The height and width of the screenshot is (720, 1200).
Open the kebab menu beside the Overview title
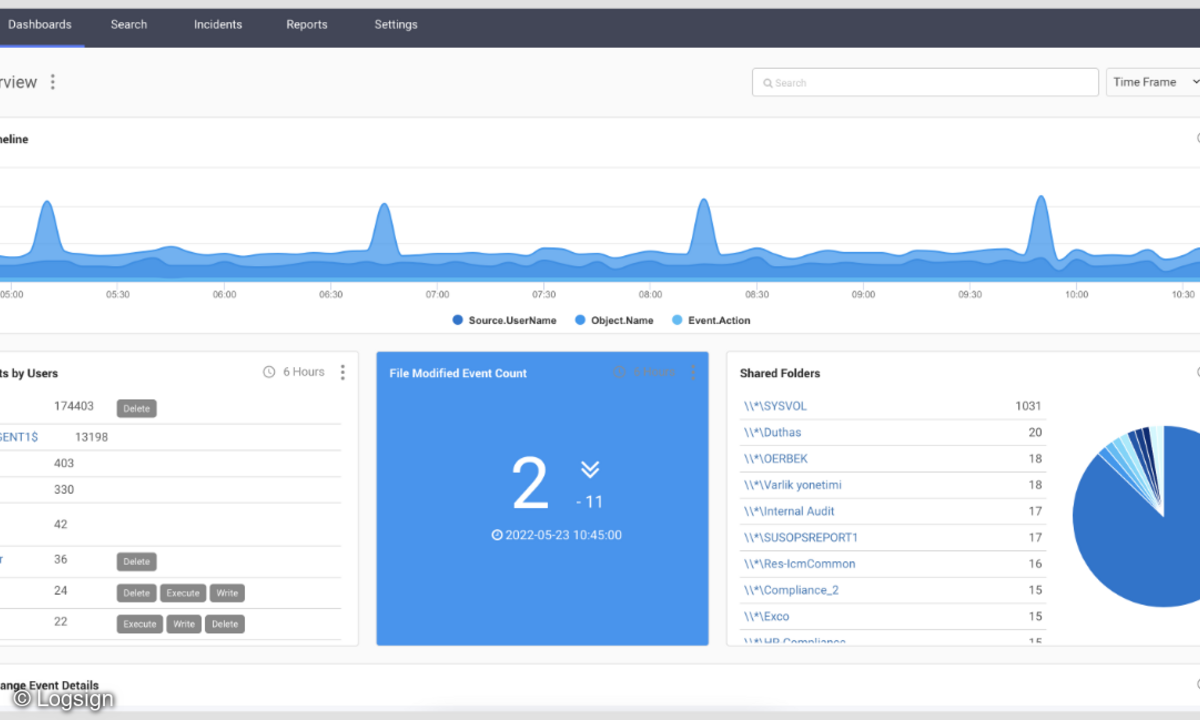pyautogui.click(x=52, y=82)
